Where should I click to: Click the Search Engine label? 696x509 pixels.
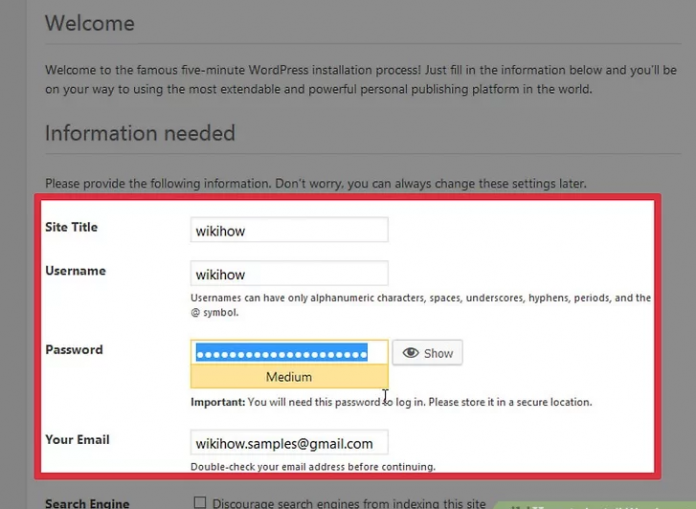click(x=87, y=503)
